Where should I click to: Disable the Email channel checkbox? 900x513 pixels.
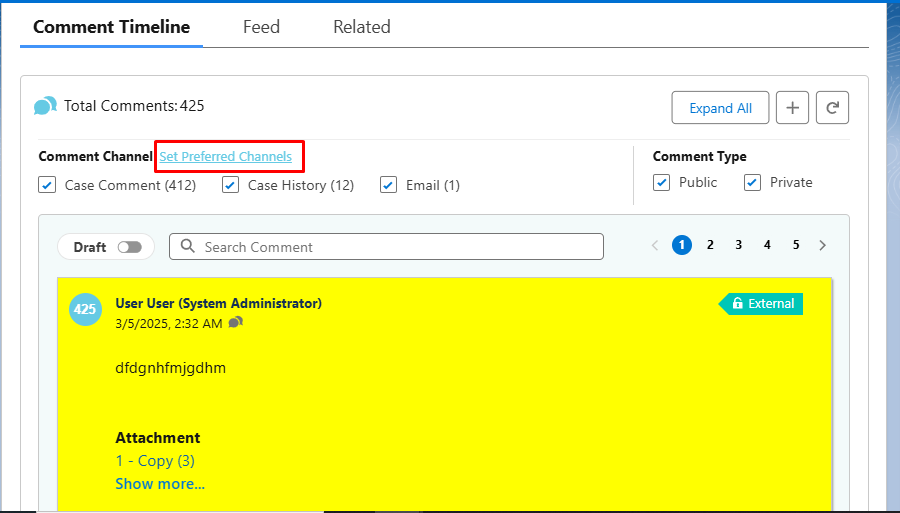tap(389, 185)
